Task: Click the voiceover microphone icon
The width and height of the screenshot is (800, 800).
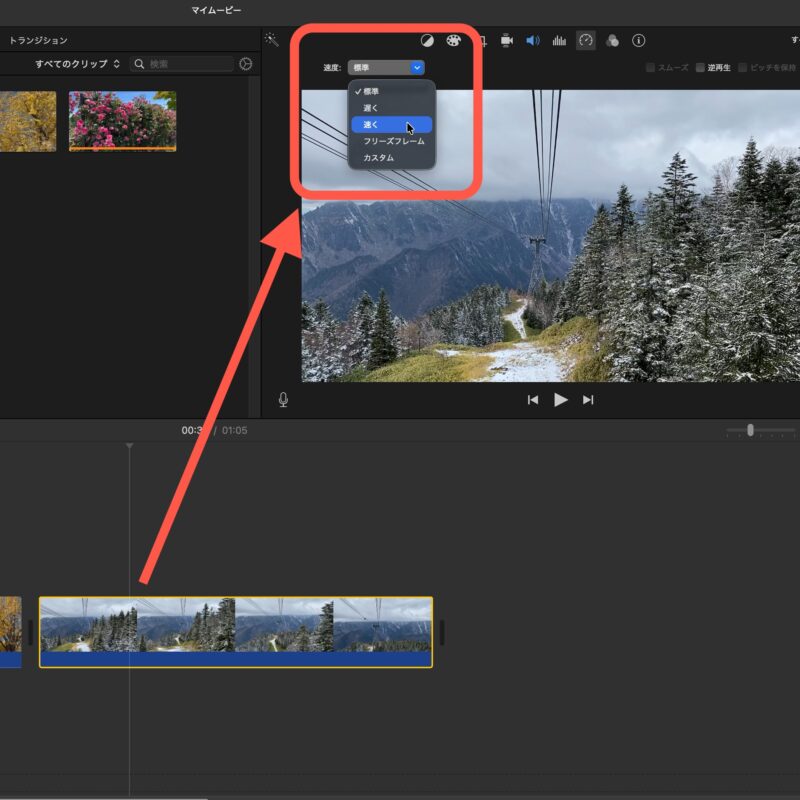Action: pyautogui.click(x=283, y=400)
